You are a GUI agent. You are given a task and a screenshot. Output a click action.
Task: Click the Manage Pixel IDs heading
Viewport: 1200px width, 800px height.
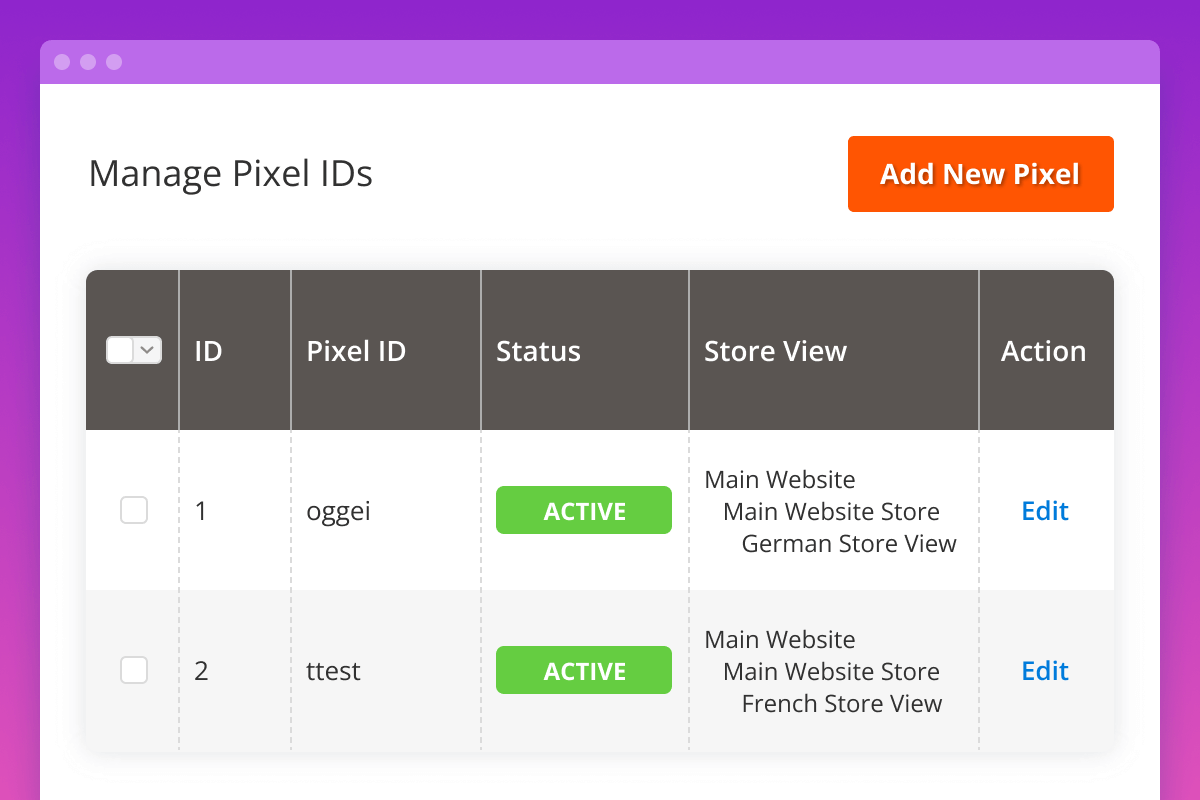230,174
